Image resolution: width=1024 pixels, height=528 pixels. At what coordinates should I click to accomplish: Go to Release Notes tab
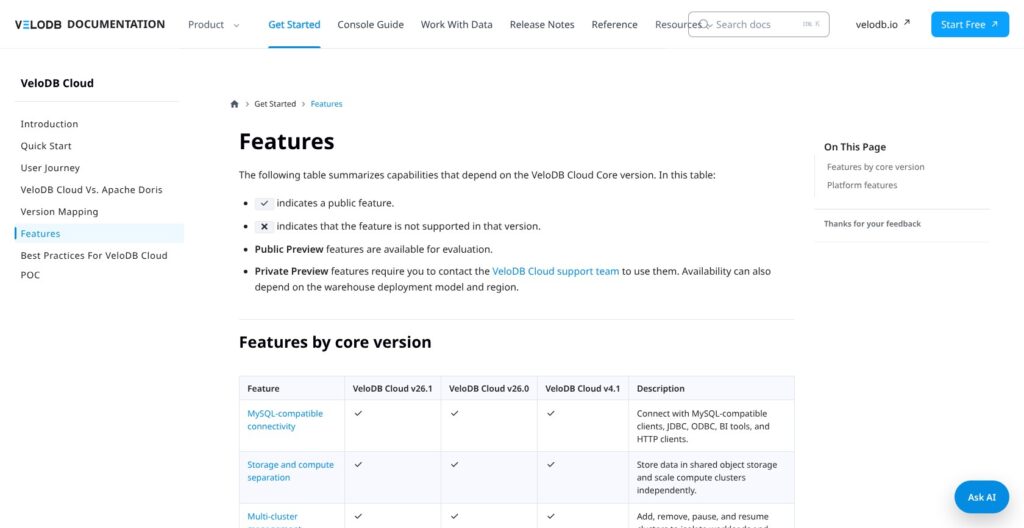pyautogui.click(x=542, y=24)
